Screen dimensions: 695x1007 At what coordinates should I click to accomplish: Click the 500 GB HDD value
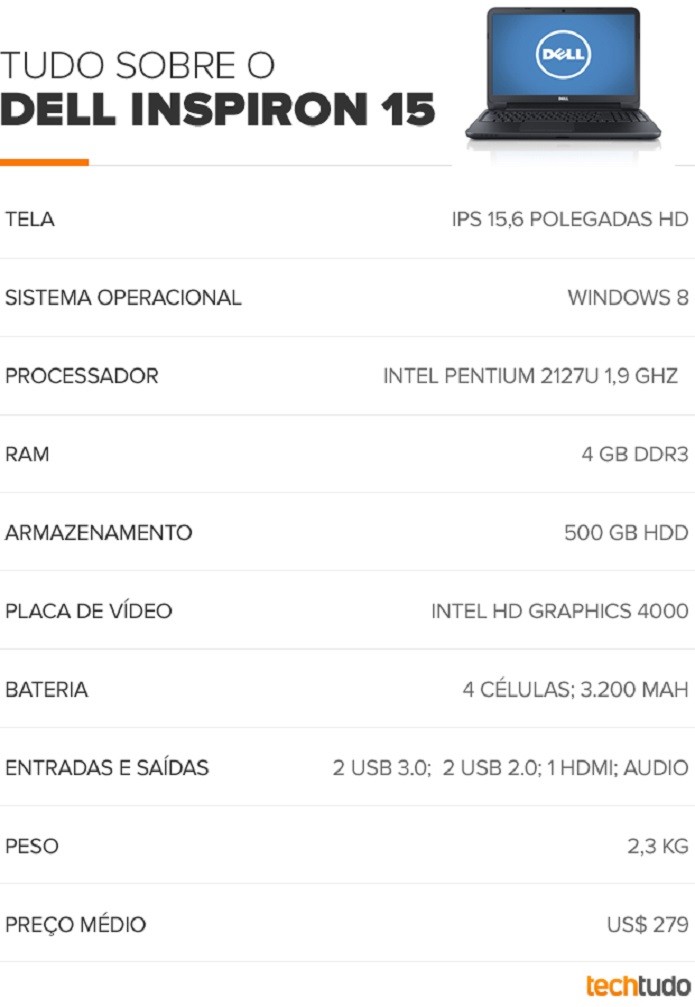[x=626, y=532]
